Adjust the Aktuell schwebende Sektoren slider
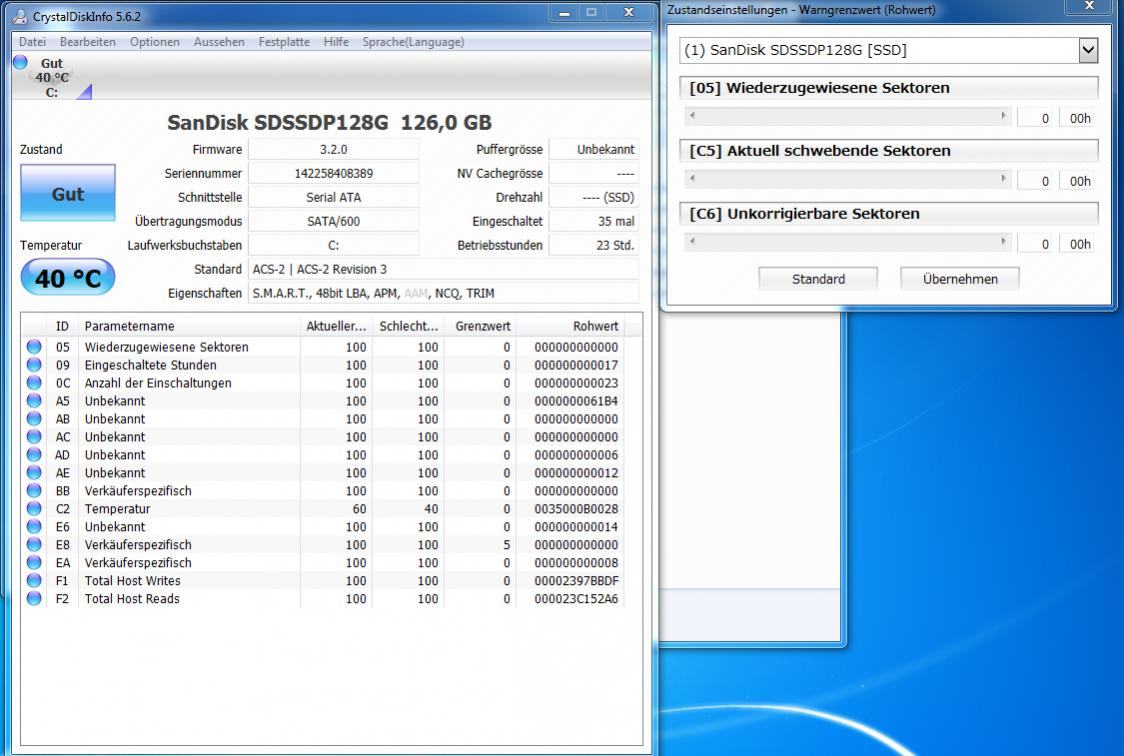Image resolution: width=1124 pixels, height=756 pixels. [x=847, y=179]
